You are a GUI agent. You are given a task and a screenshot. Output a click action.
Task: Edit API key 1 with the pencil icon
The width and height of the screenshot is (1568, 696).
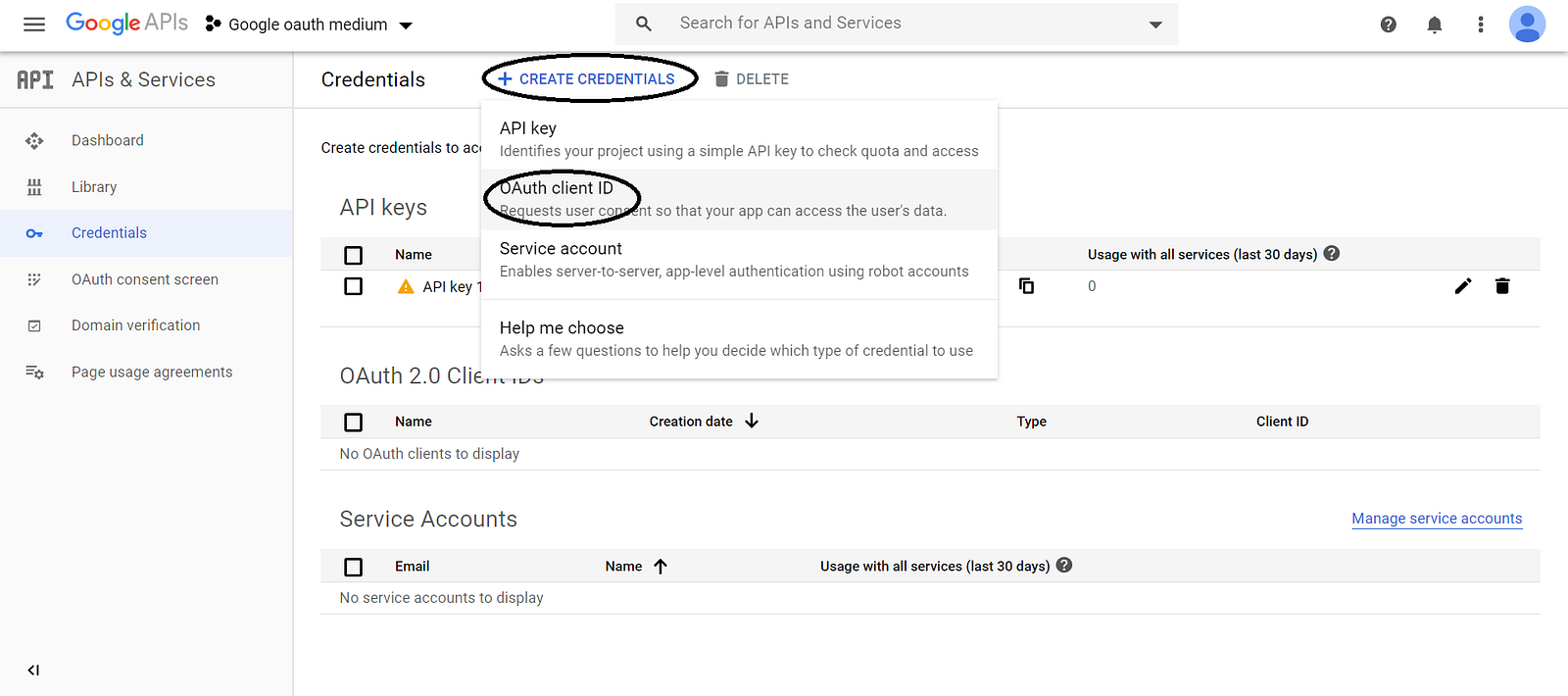[1463, 286]
